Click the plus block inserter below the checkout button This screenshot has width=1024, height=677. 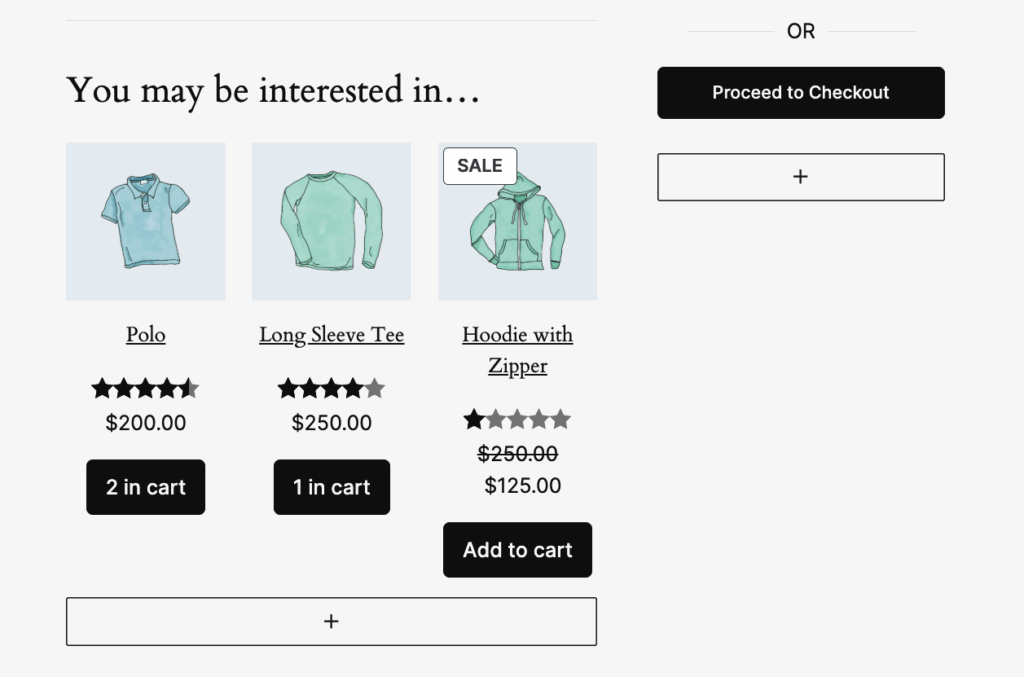point(801,177)
